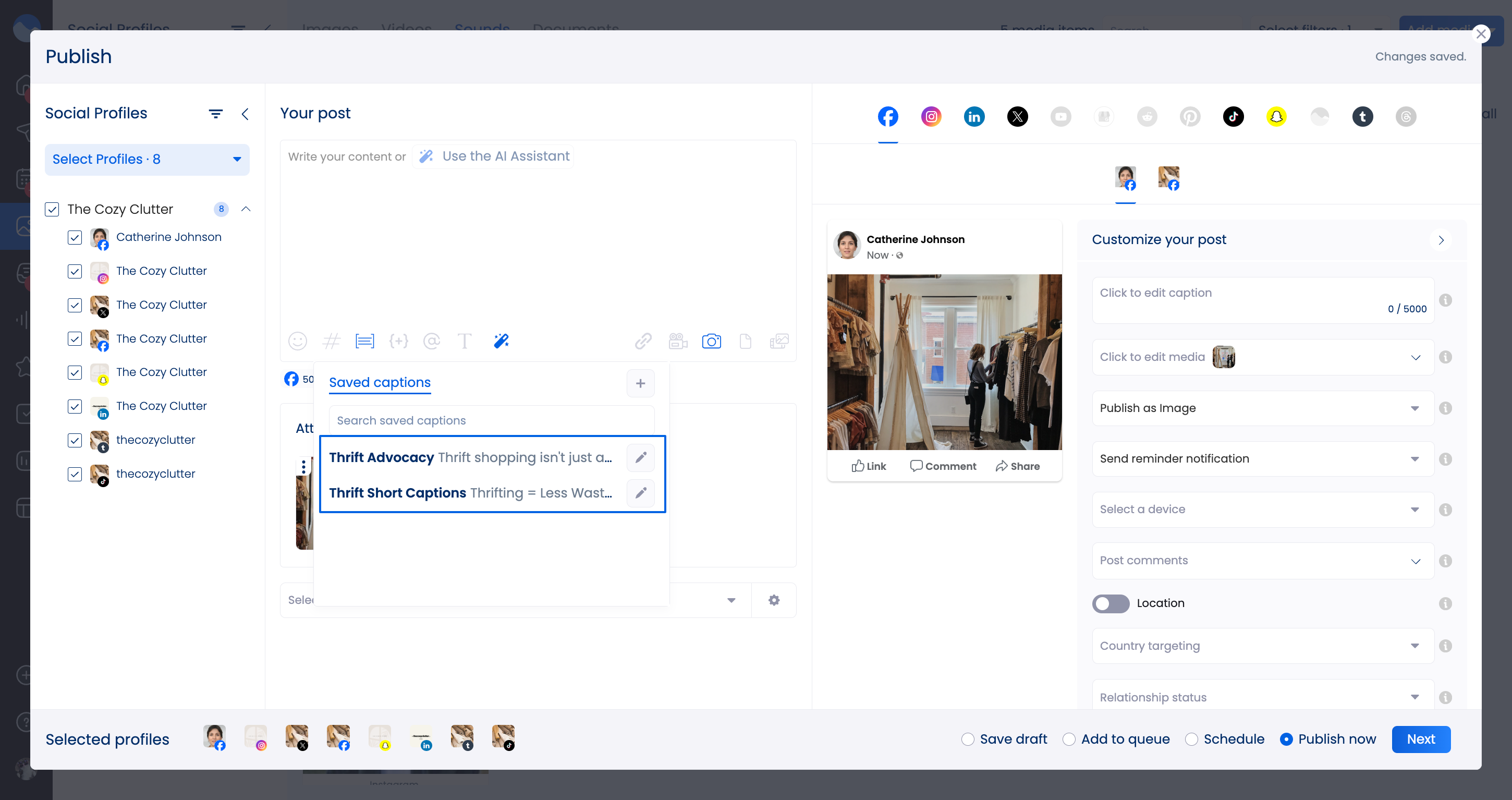
Task: Select the Publish now option
Action: click(x=1287, y=739)
